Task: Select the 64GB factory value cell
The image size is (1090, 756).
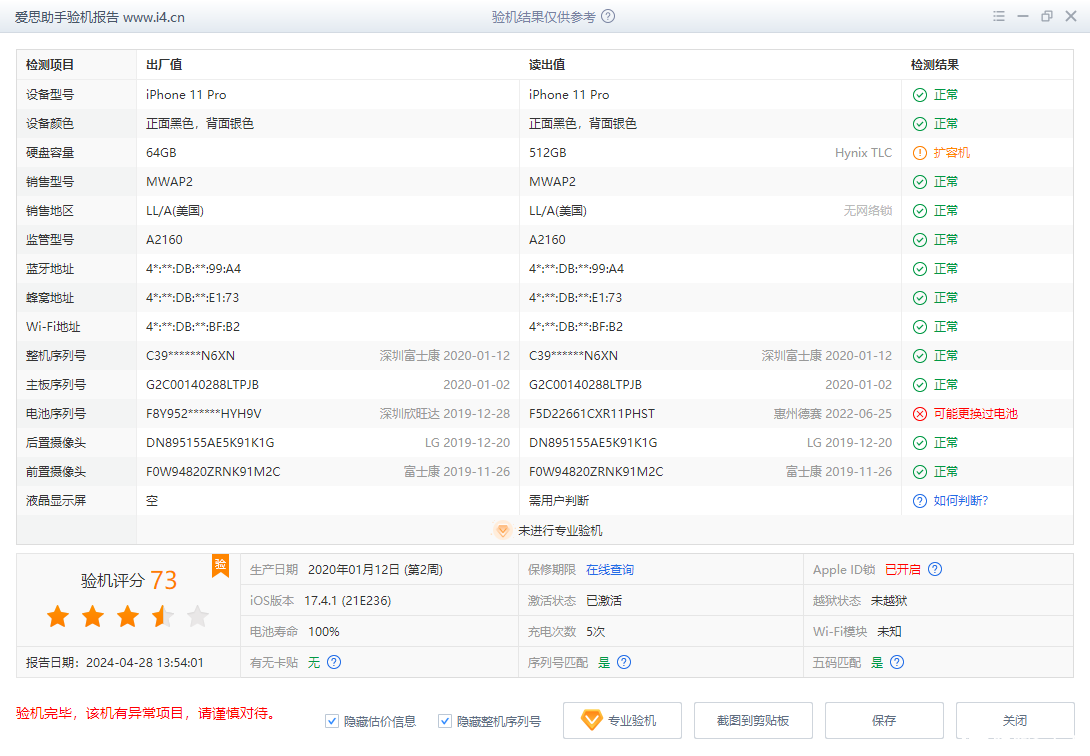Action: pos(161,153)
